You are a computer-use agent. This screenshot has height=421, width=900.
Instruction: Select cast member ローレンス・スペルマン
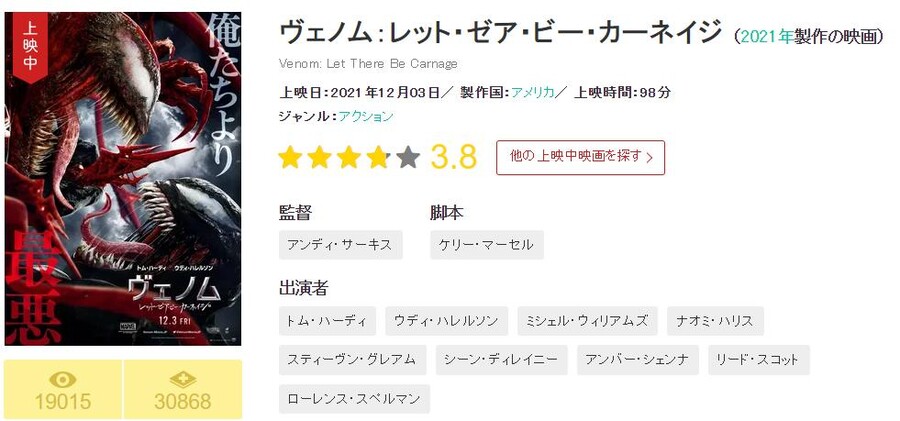[x=354, y=399]
